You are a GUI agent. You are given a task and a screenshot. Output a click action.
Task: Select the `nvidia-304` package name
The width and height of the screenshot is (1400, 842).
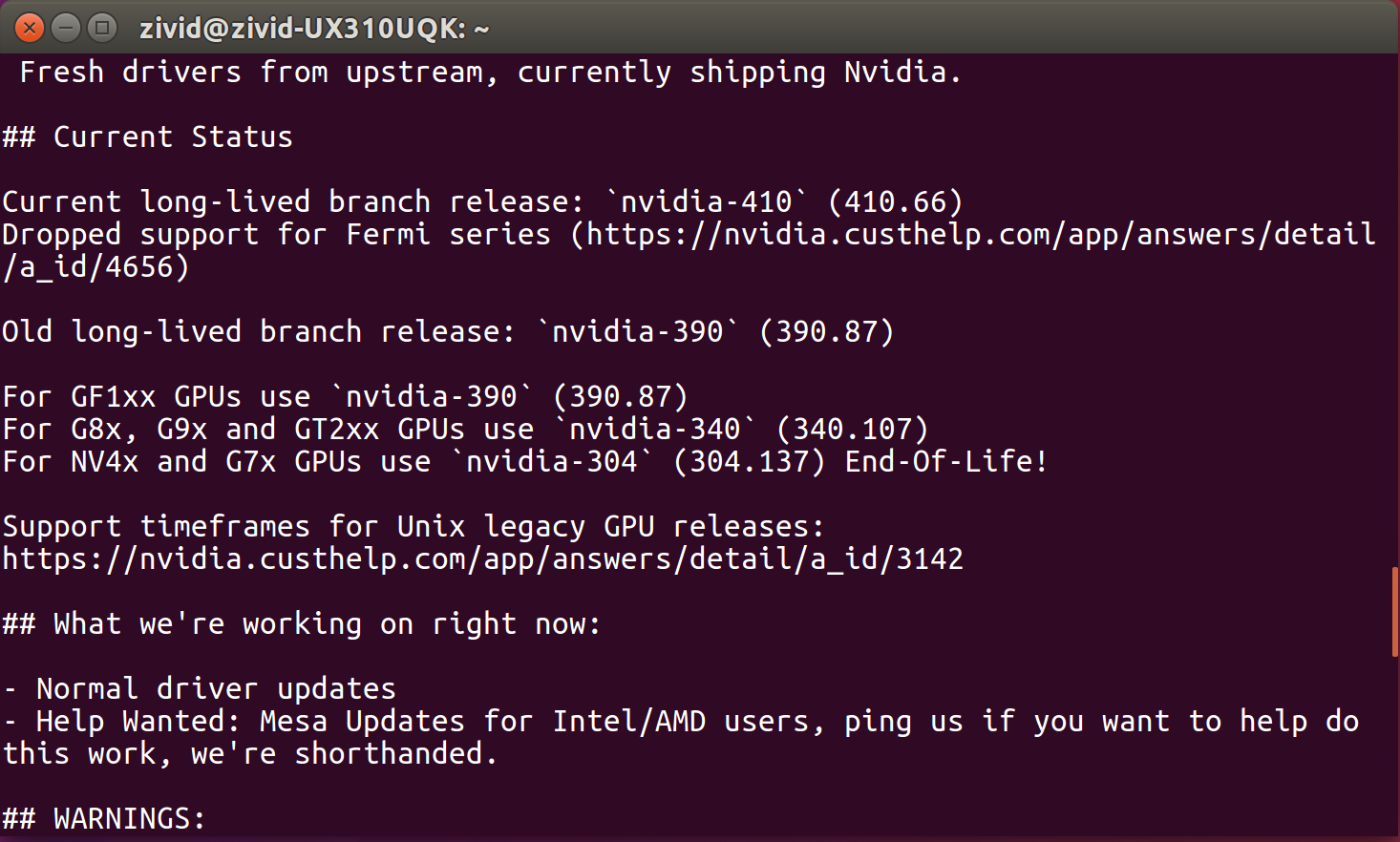(x=552, y=462)
